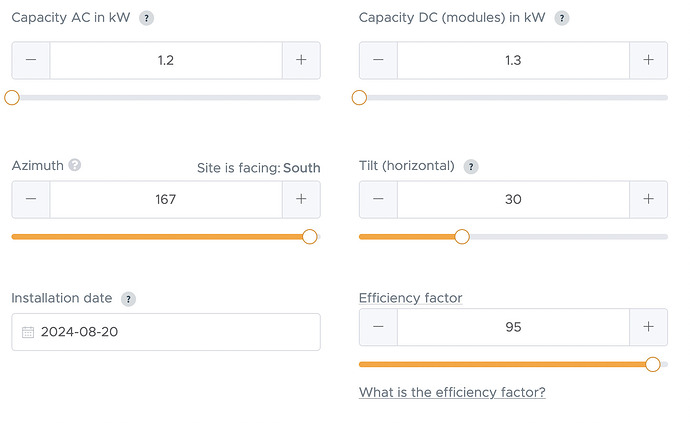Click help icon beside Capacity DC (modules)
The image size is (690, 423).
coord(561,19)
